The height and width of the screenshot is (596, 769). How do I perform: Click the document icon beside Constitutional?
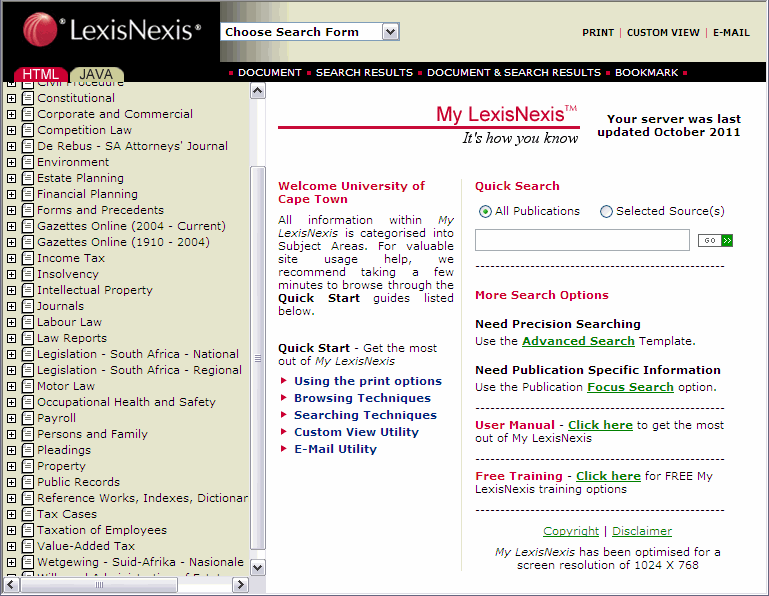point(28,98)
